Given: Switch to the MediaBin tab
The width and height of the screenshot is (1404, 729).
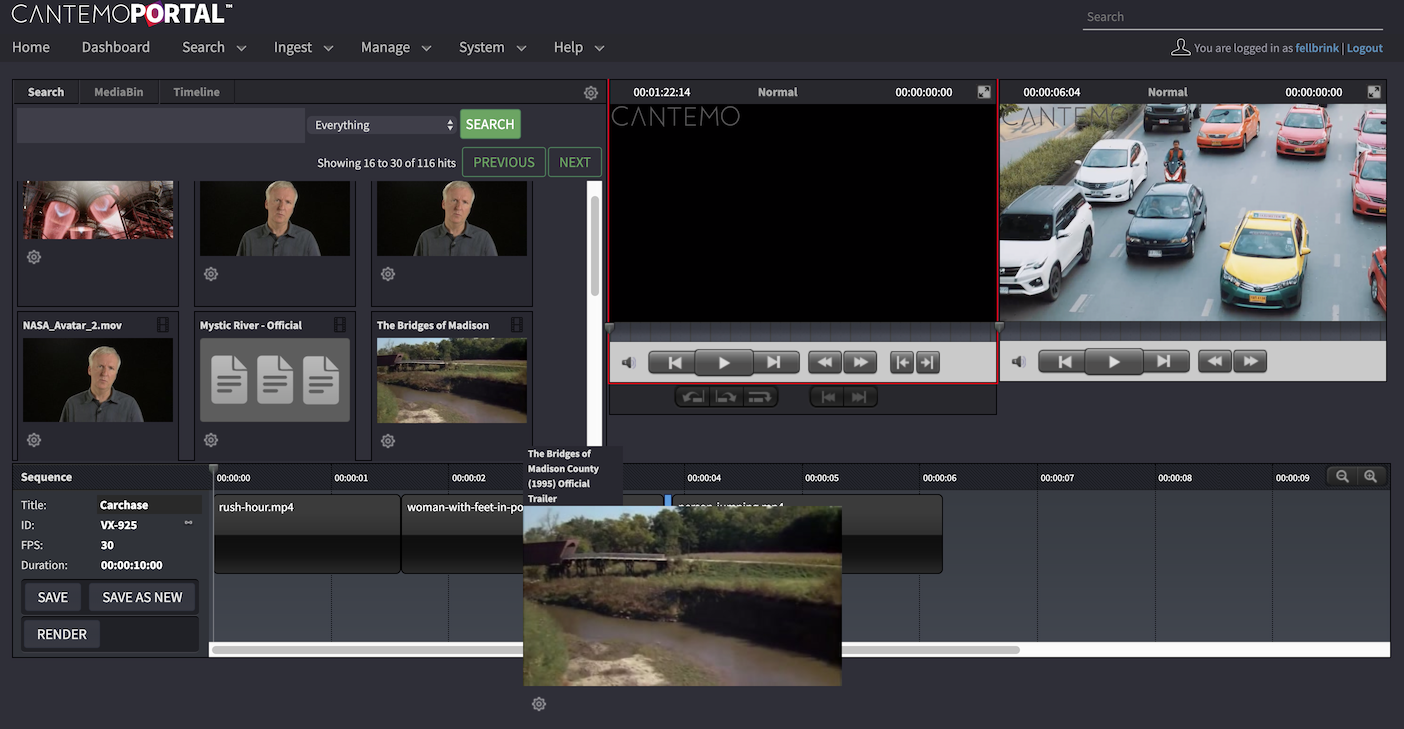Looking at the screenshot, I should (119, 92).
